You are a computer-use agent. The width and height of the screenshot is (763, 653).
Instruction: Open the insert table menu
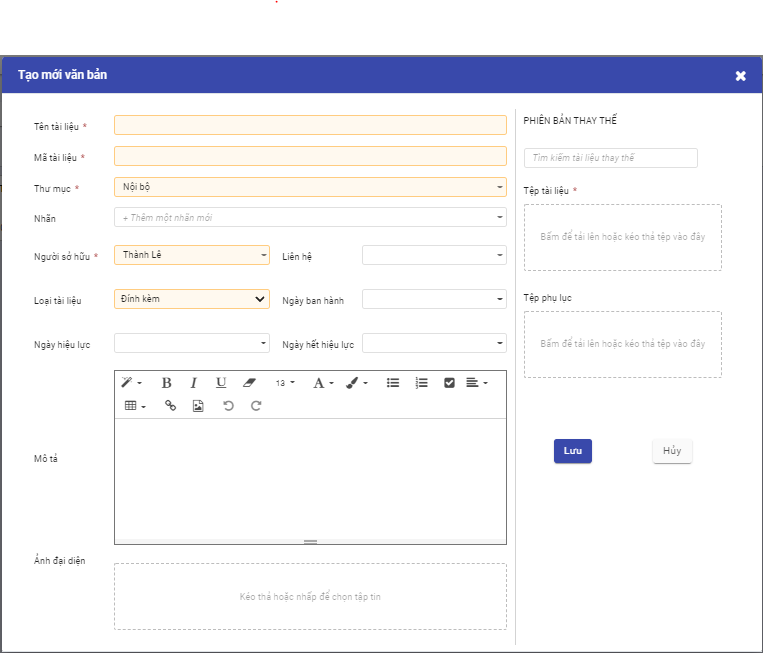point(135,406)
